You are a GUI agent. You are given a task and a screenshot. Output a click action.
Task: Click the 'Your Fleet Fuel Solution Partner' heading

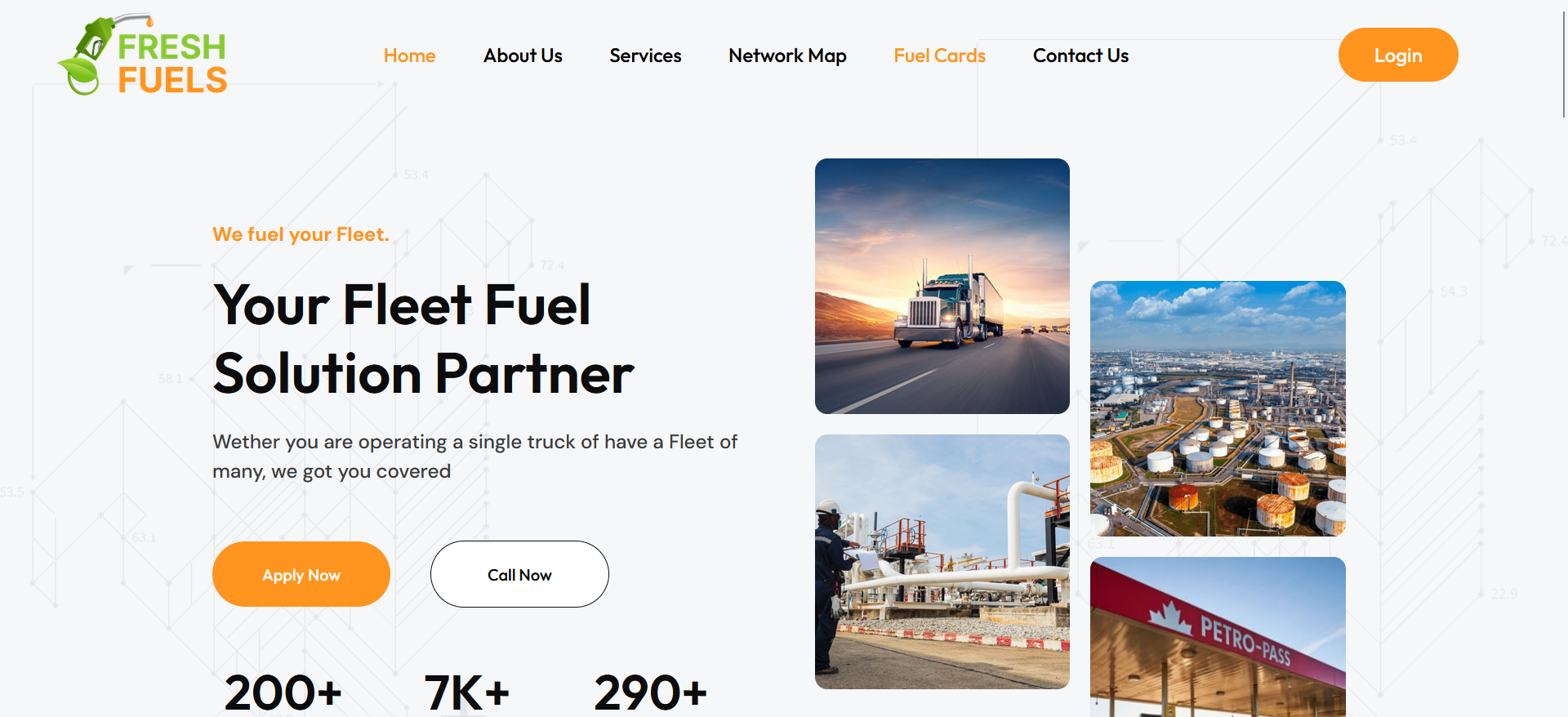click(x=423, y=339)
